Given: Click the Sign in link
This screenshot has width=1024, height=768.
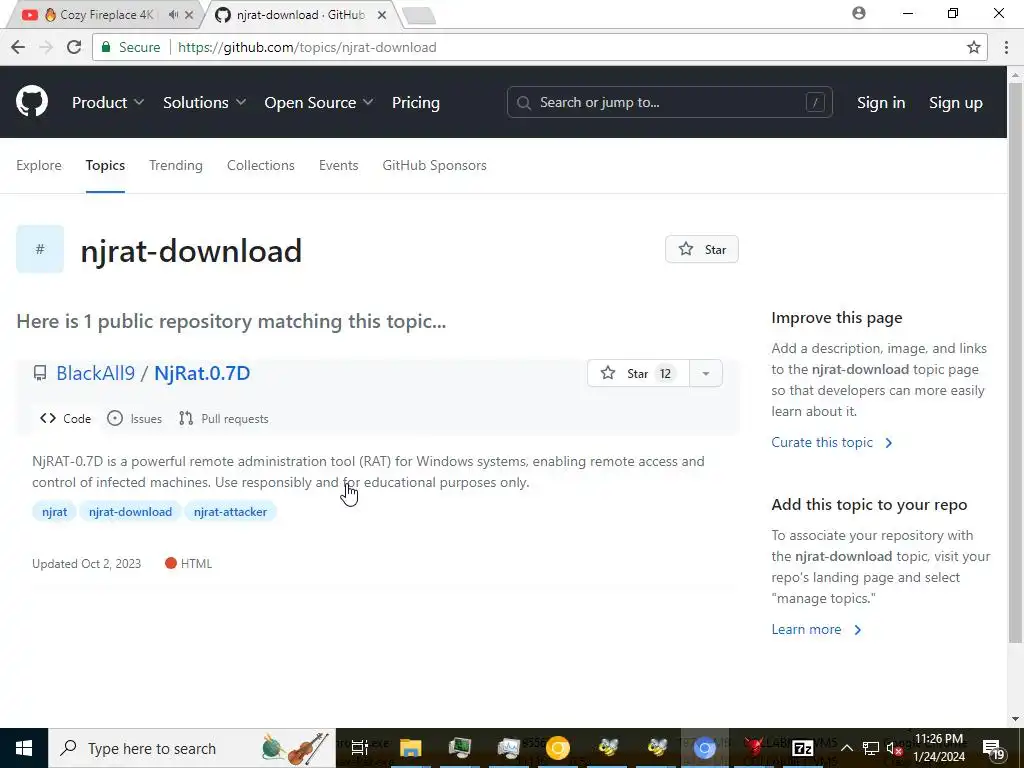Looking at the screenshot, I should [881, 103].
